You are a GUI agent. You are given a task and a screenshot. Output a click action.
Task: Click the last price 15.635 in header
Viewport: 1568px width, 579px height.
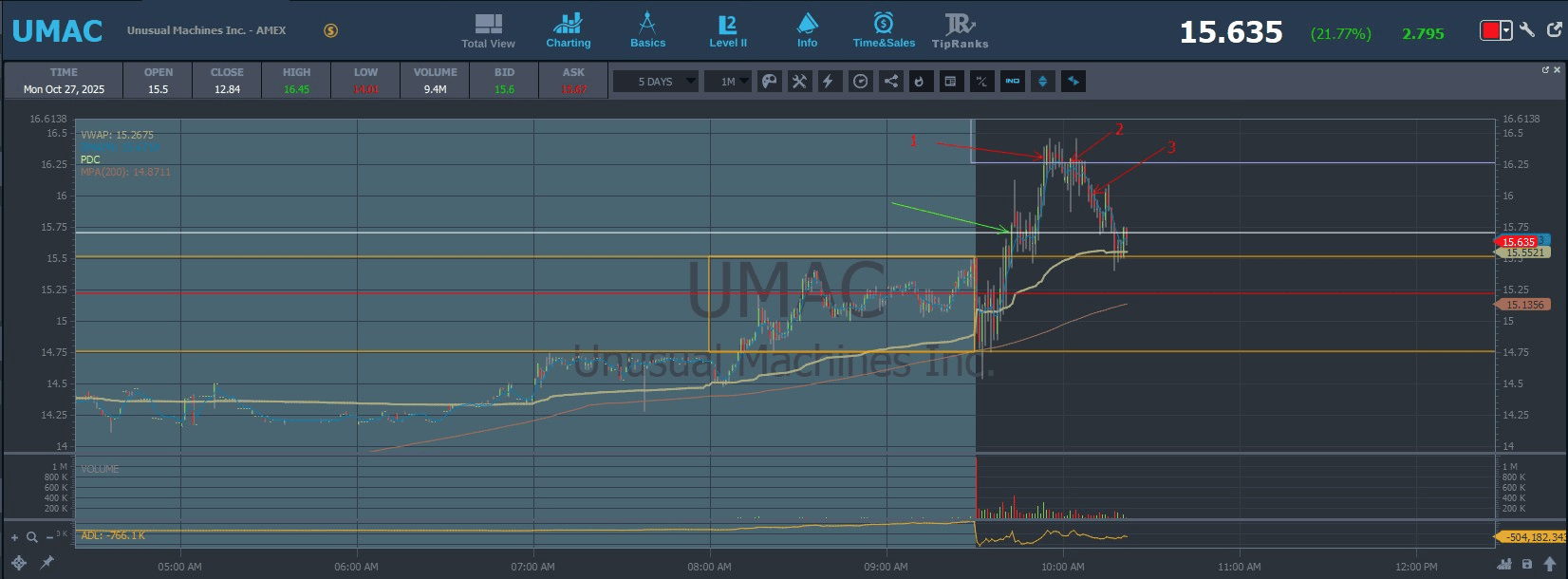coord(1231,32)
